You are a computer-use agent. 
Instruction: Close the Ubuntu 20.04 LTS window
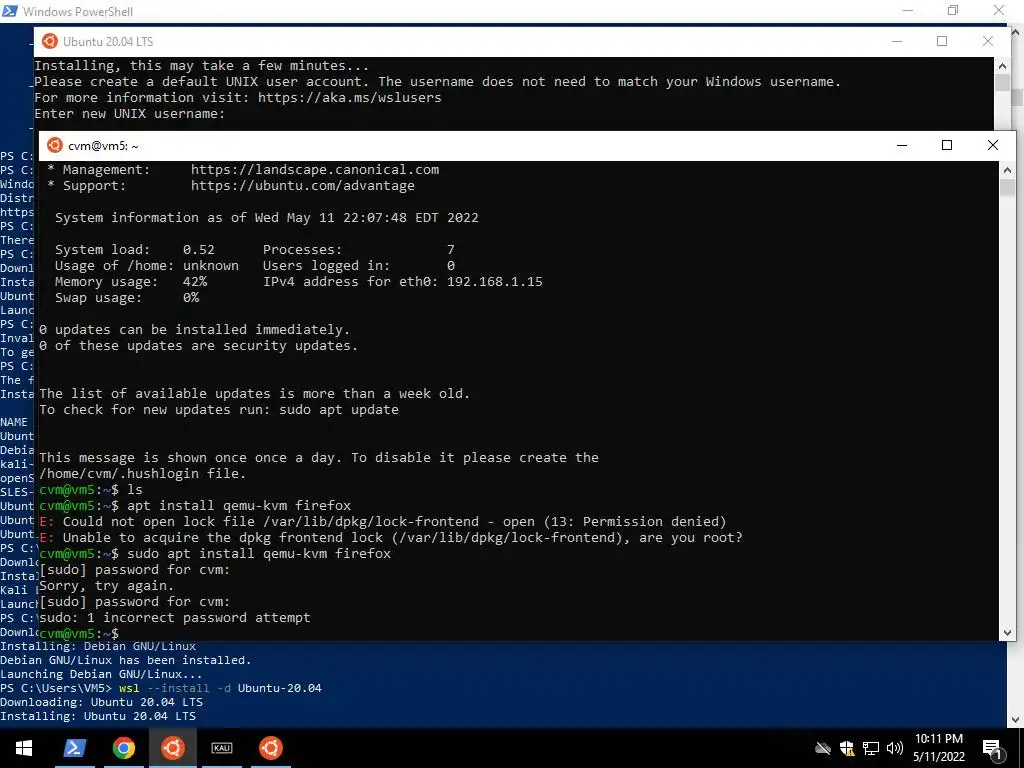click(987, 41)
